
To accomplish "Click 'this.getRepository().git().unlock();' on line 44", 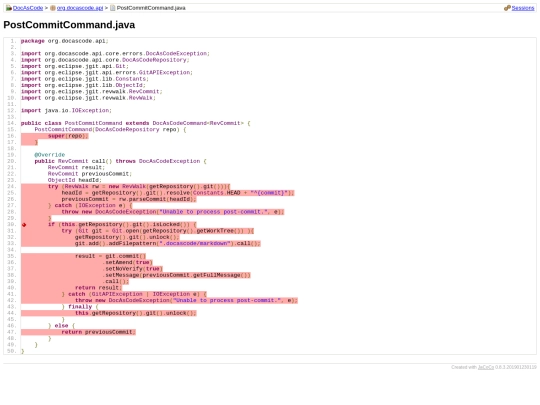I will point(136,313).
